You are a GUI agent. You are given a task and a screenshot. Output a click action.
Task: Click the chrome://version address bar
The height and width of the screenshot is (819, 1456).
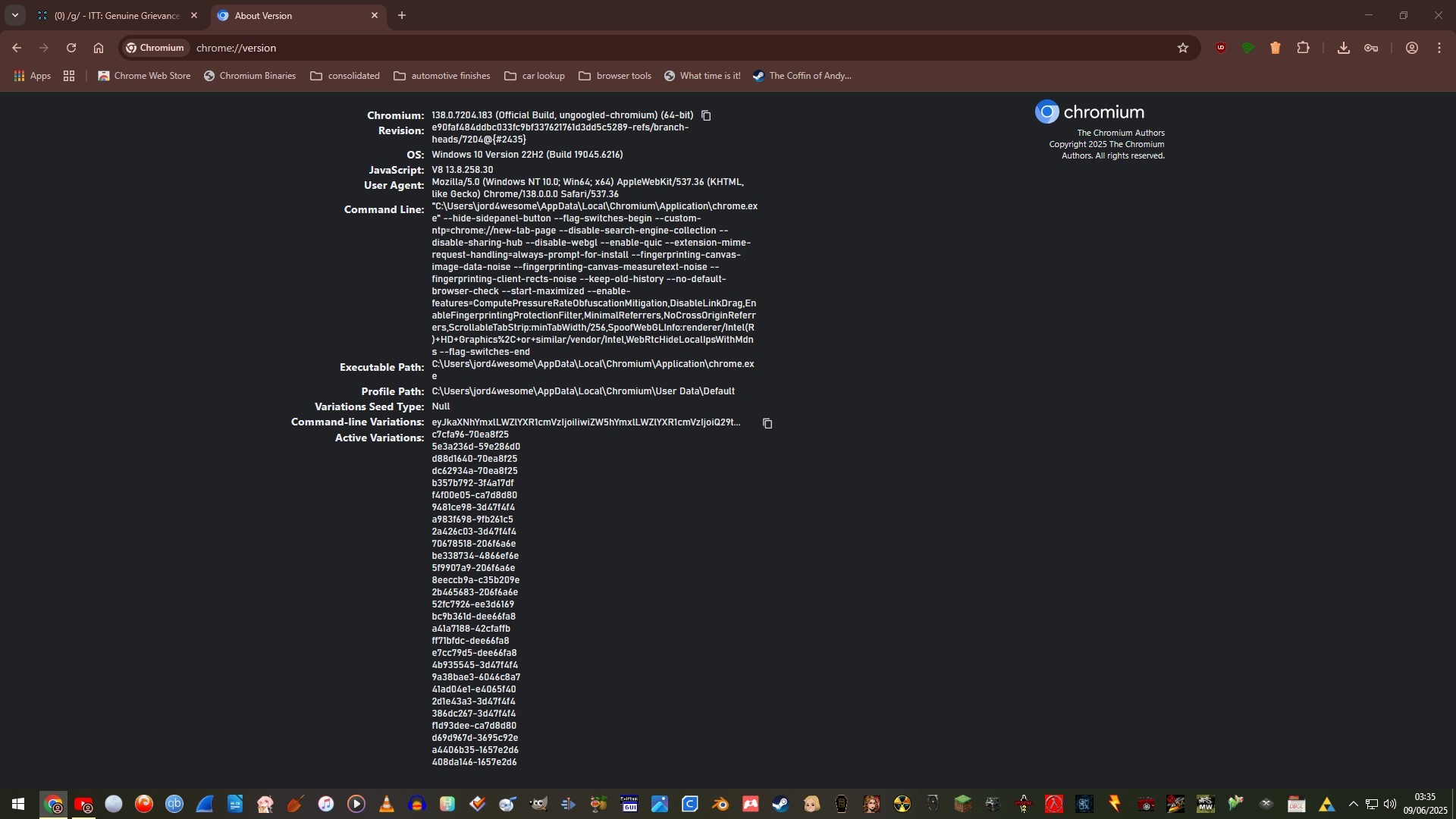(x=607, y=48)
